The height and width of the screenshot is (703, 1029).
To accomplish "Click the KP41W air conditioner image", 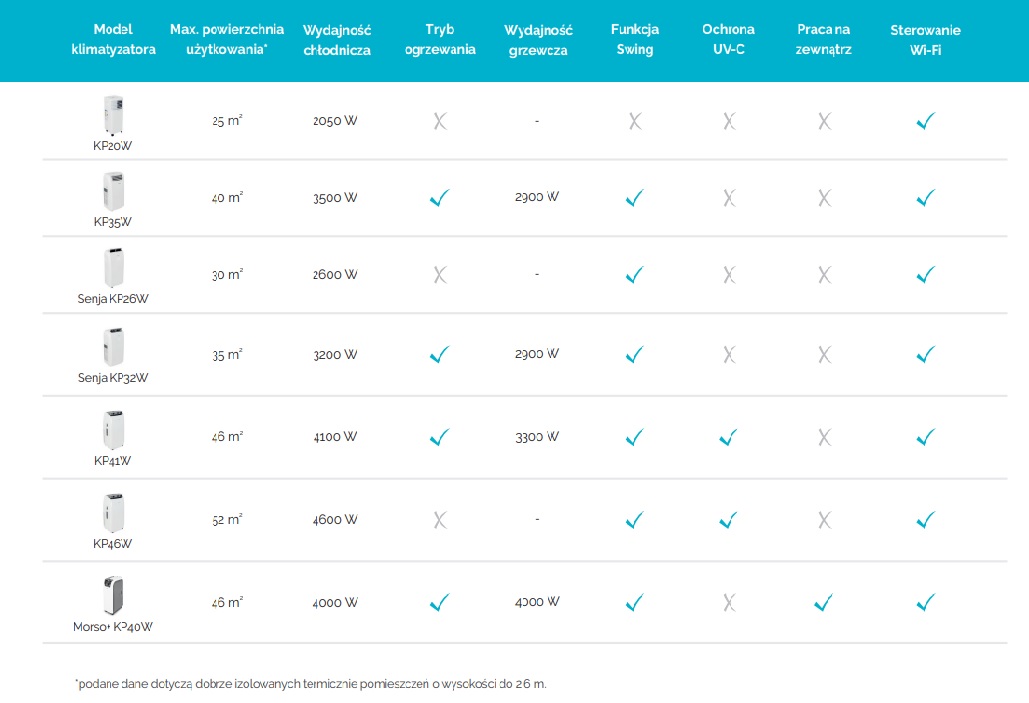I will 113,429.
